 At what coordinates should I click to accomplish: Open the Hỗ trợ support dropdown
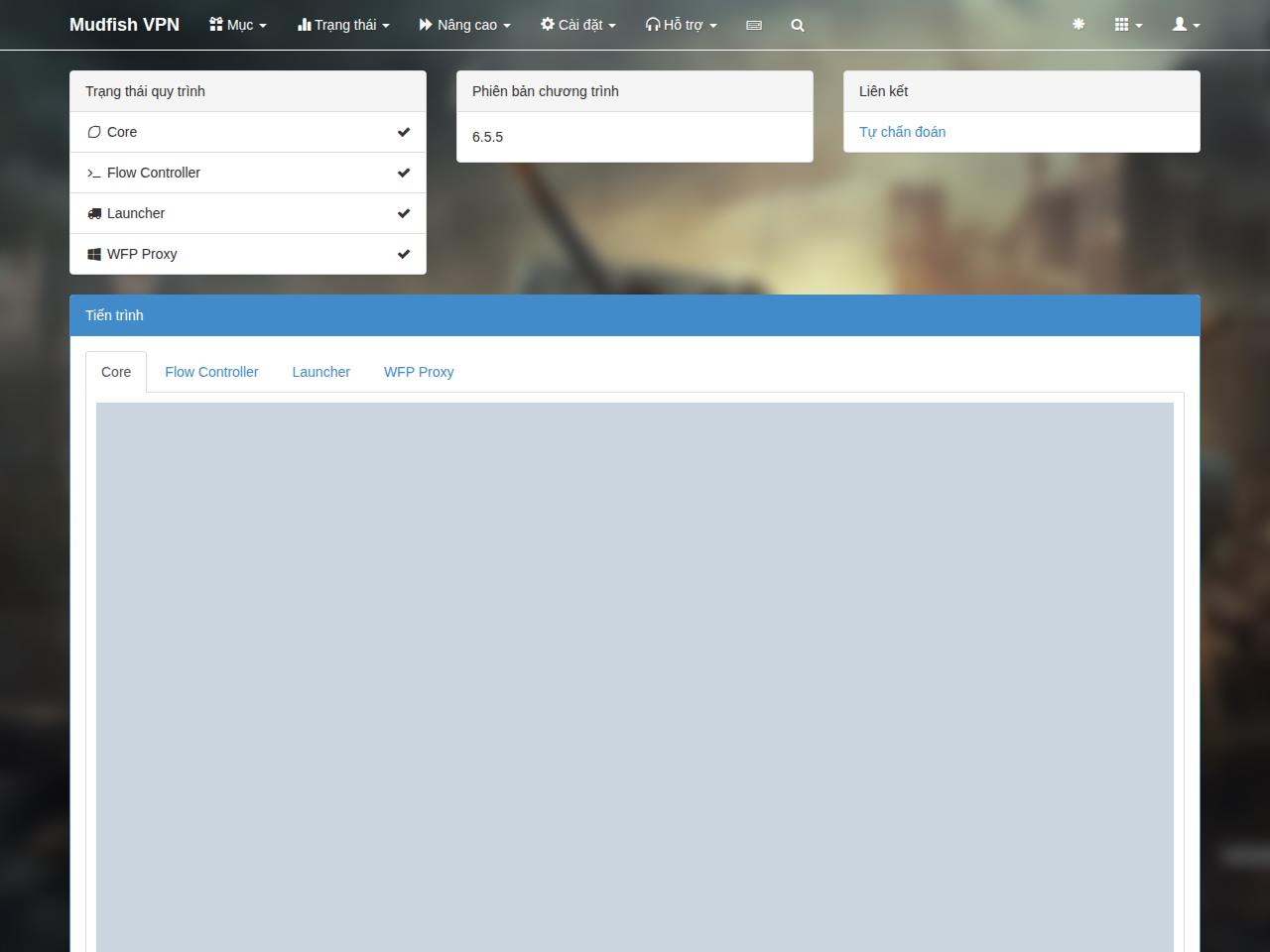click(x=682, y=25)
